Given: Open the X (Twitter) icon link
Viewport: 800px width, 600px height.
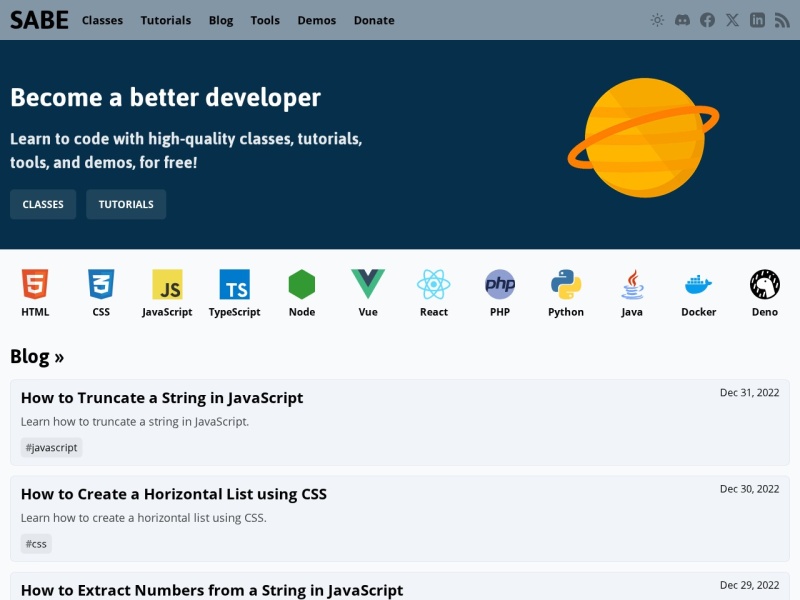Looking at the screenshot, I should click(732, 20).
